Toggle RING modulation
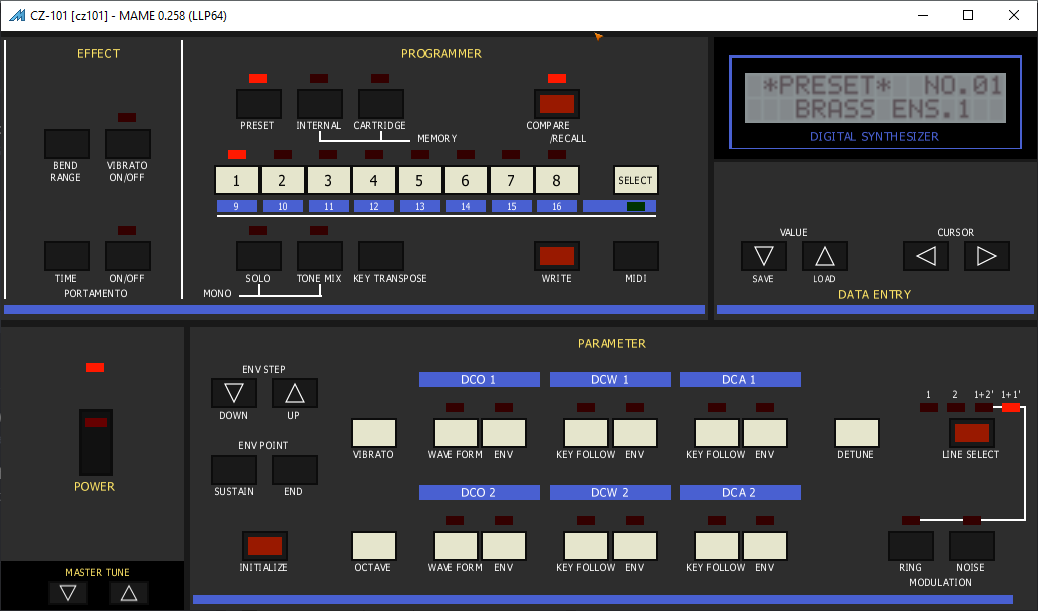Viewport: 1038px width, 611px height. 911,546
